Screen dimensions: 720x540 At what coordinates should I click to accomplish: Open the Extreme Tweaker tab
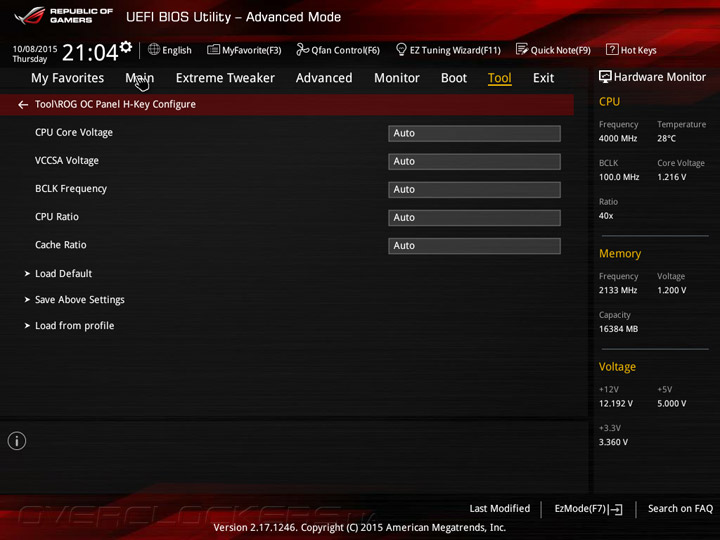[x=225, y=78]
